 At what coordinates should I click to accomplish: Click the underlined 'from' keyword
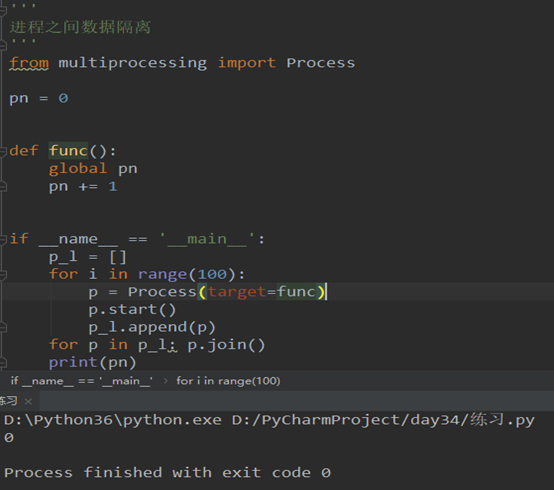tap(29, 63)
